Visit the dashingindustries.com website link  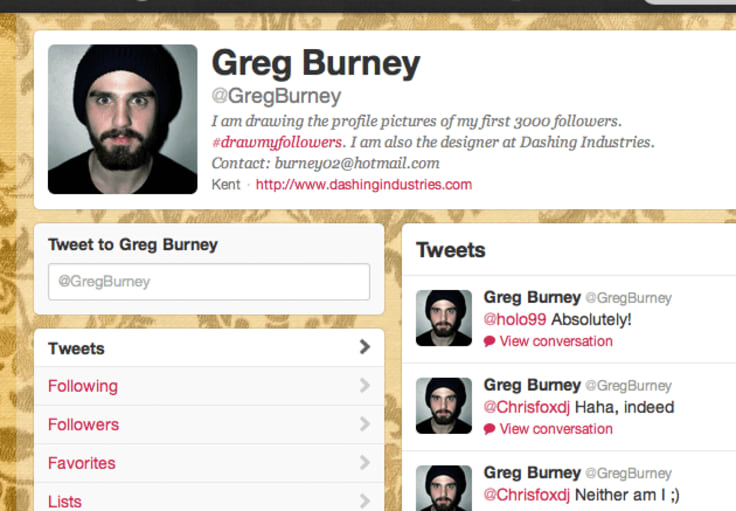[364, 184]
